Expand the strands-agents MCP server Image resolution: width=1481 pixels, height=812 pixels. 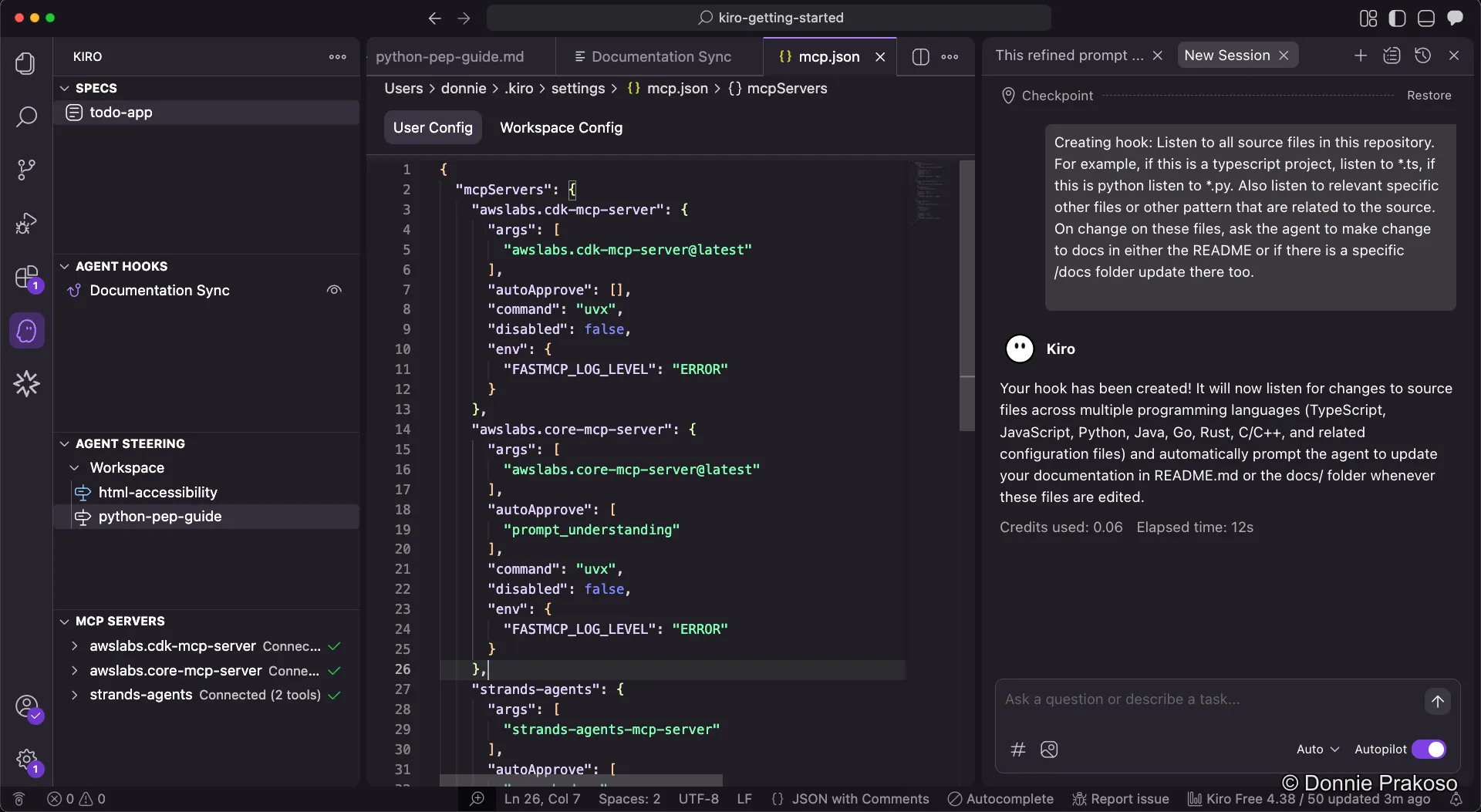pyautogui.click(x=74, y=696)
